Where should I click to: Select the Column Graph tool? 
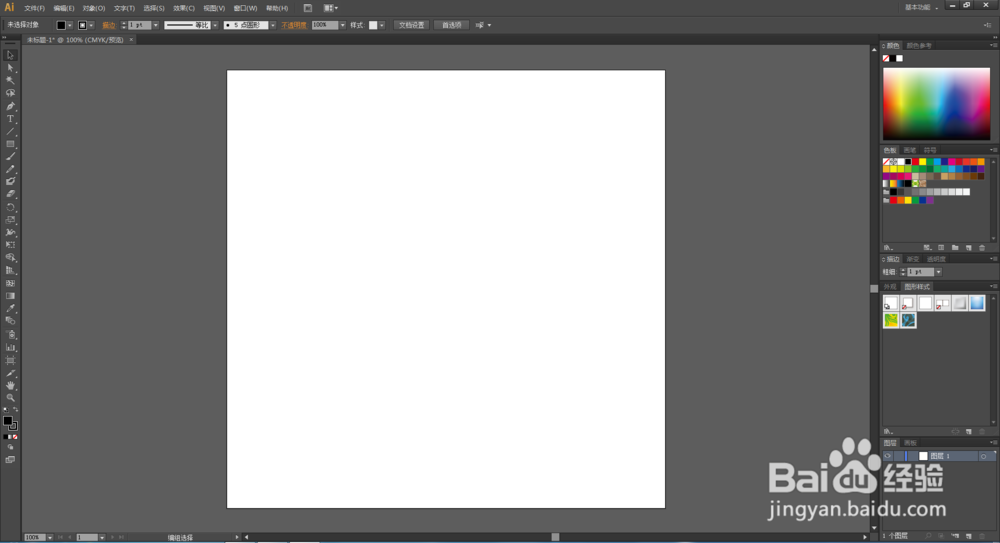pos(10,348)
